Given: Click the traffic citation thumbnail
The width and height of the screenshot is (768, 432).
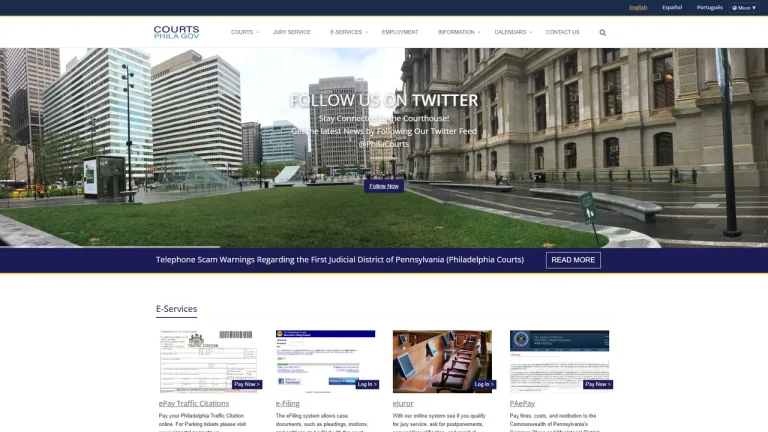Looking at the screenshot, I should pos(208,361).
